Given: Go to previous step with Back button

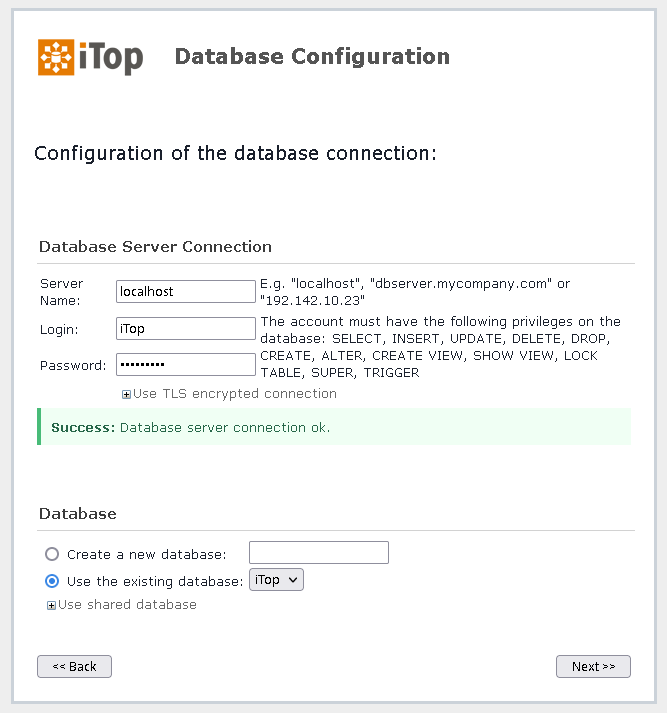Looking at the screenshot, I should pos(74,667).
